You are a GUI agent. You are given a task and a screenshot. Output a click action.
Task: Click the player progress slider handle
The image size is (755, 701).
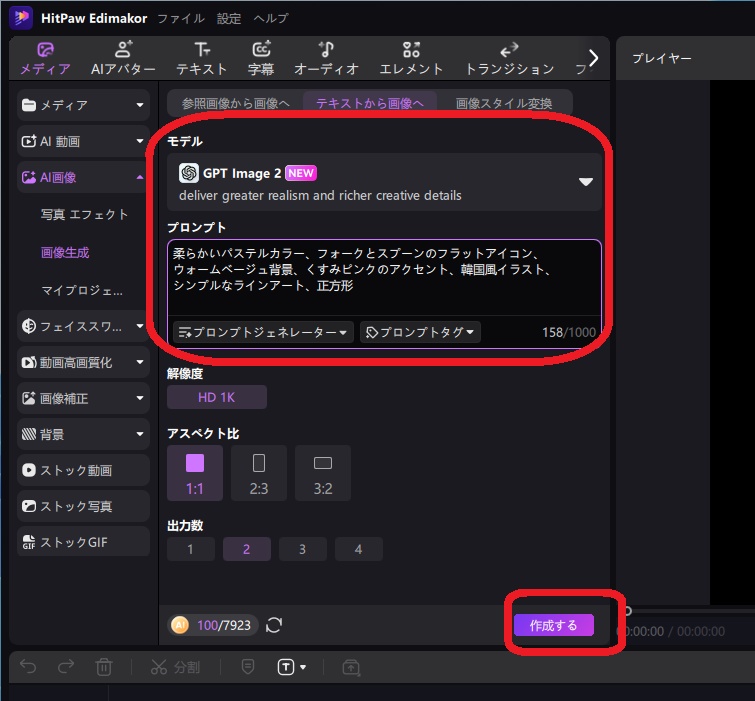tap(628, 611)
